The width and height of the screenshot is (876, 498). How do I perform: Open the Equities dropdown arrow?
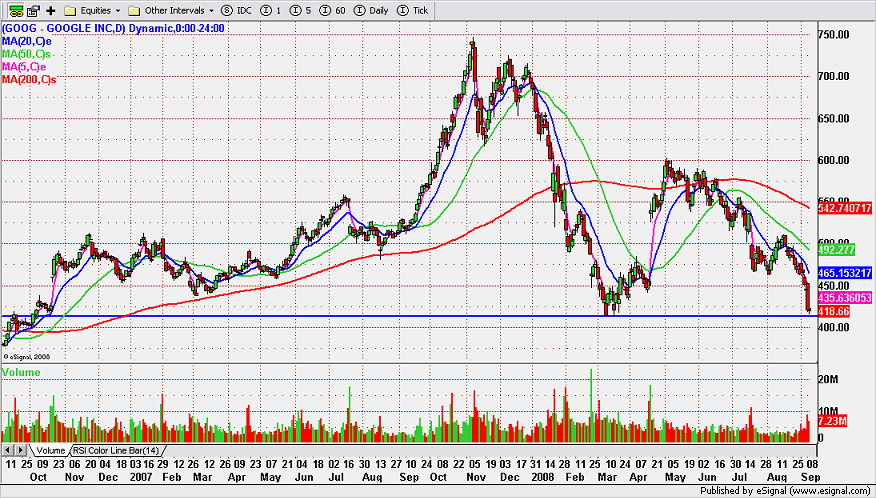coord(117,11)
